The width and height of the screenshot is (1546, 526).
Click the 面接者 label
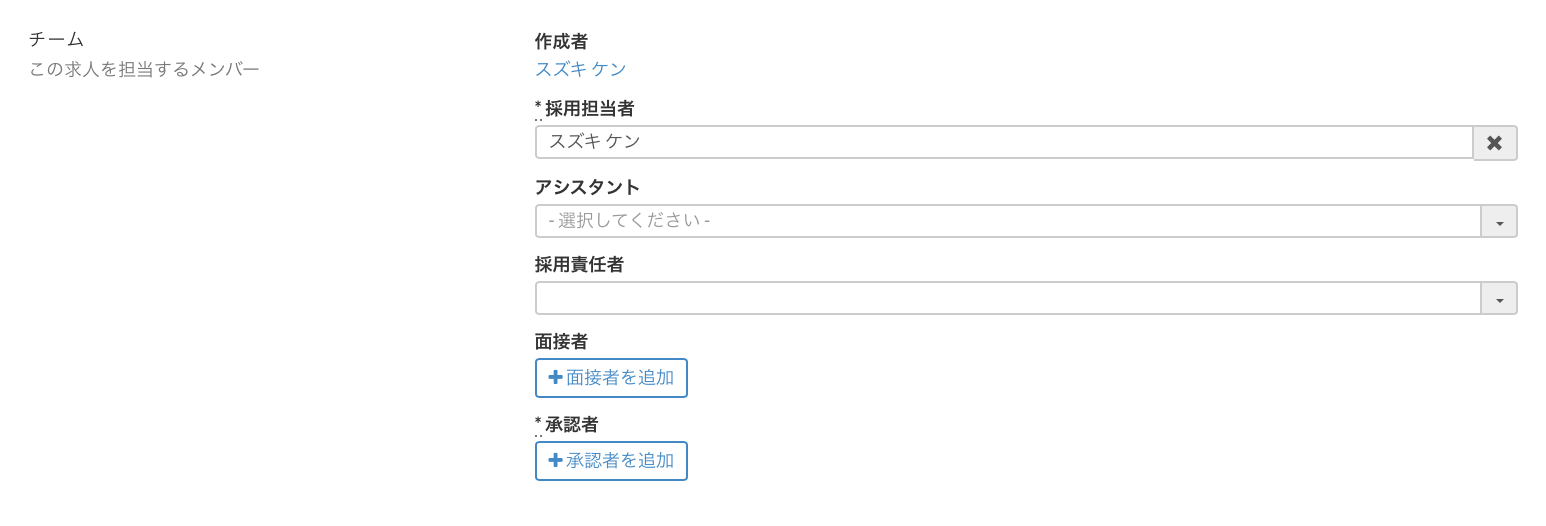561,342
